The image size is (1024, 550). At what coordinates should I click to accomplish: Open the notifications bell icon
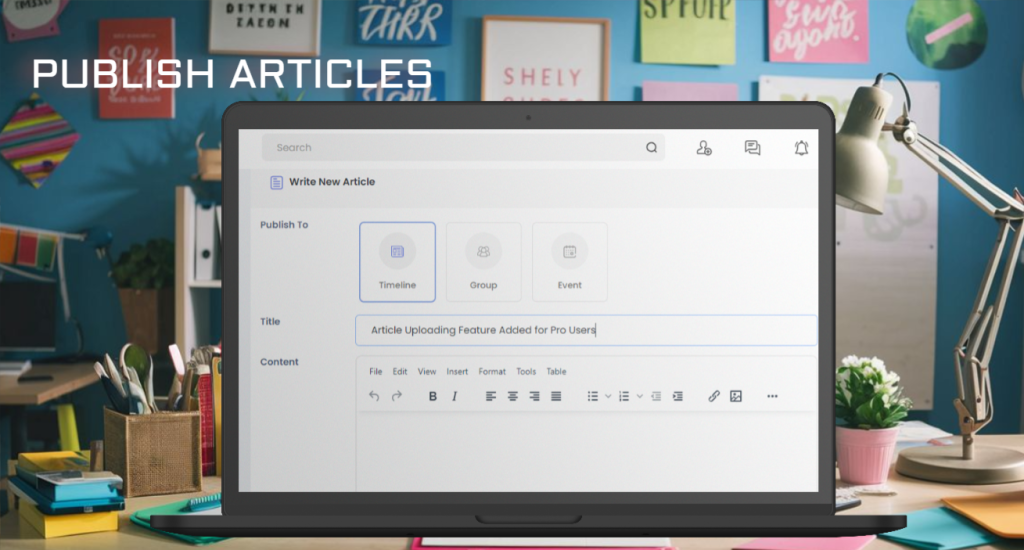pos(801,148)
